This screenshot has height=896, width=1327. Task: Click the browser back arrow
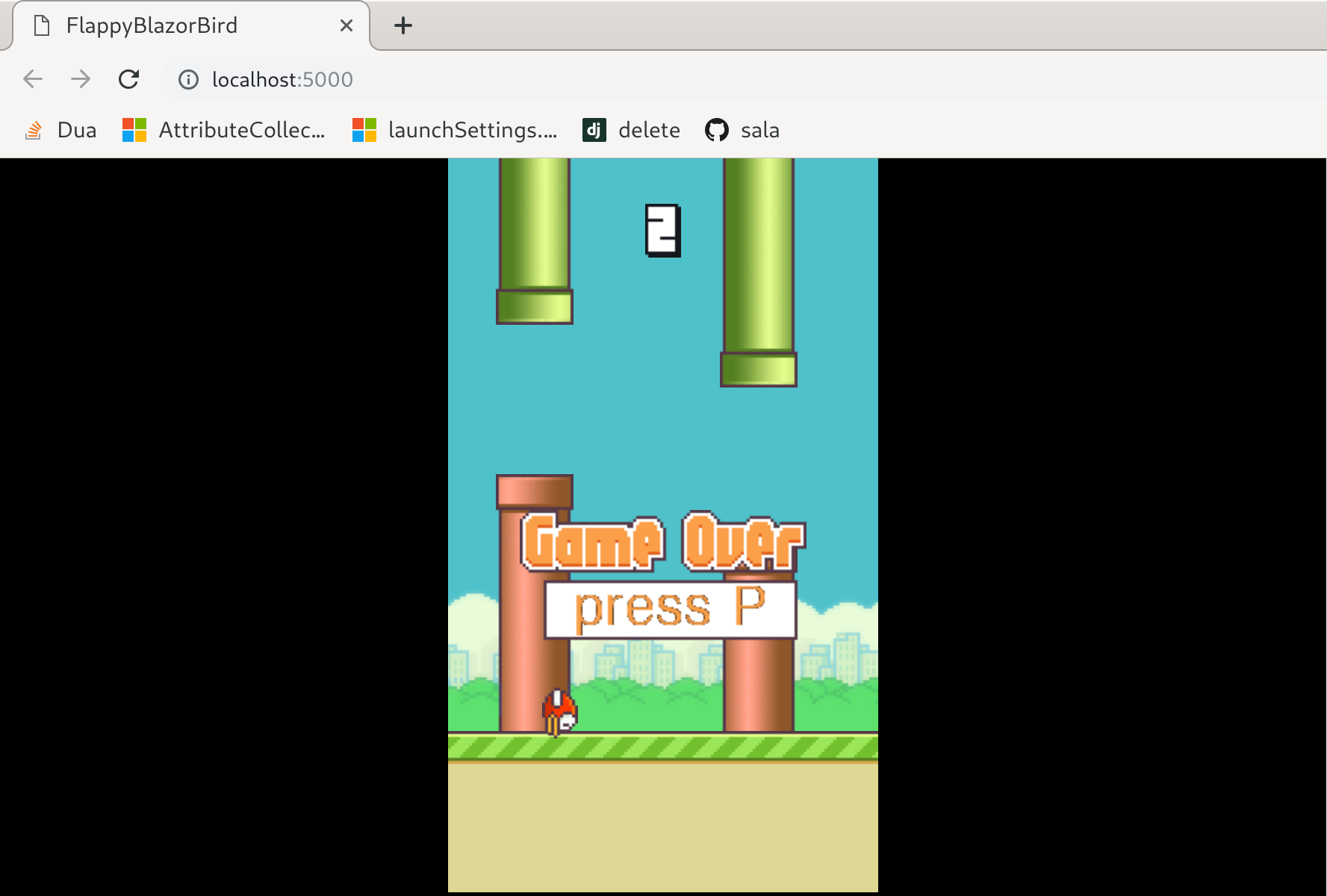tap(33, 79)
